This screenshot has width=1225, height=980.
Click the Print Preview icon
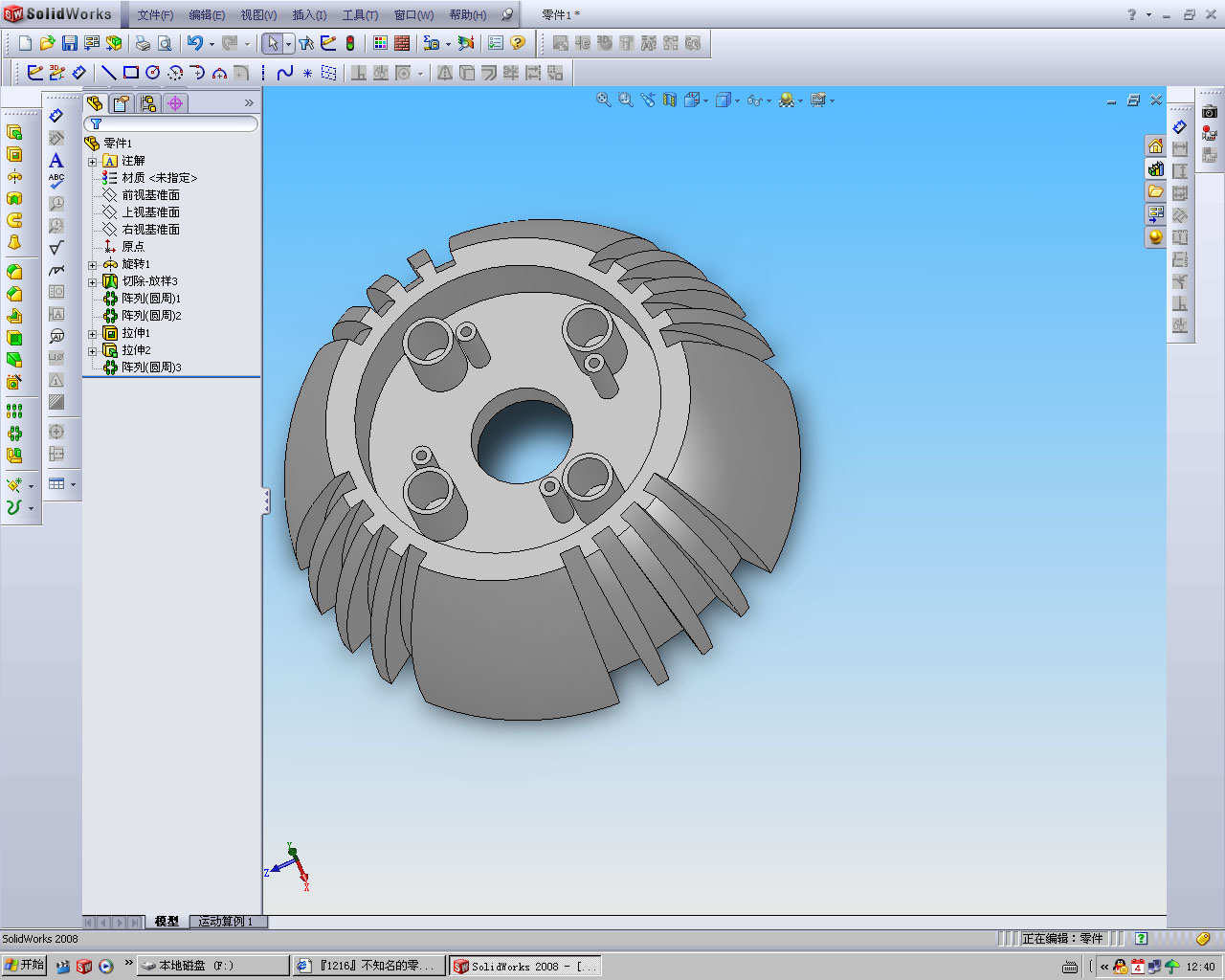click(x=165, y=43)
